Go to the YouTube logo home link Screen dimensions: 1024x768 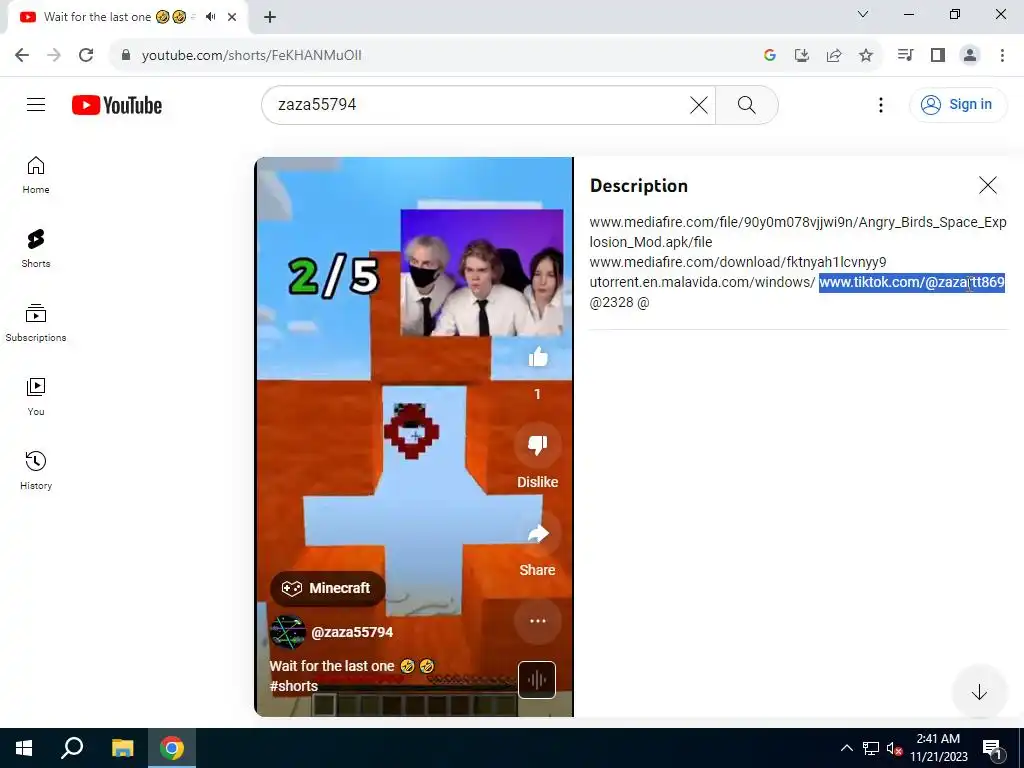tap(117, 105)
